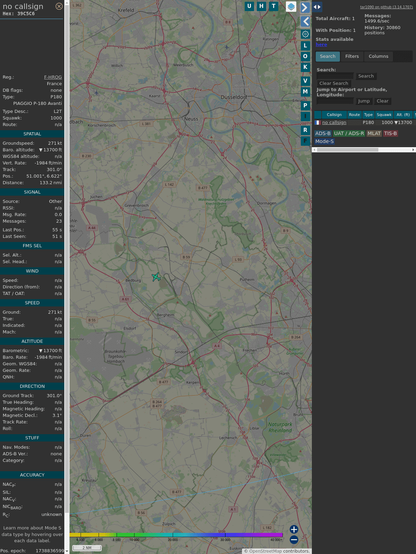The image size is (416, 554).
Task: Click the U map button
Action: [x=249, y=6]
